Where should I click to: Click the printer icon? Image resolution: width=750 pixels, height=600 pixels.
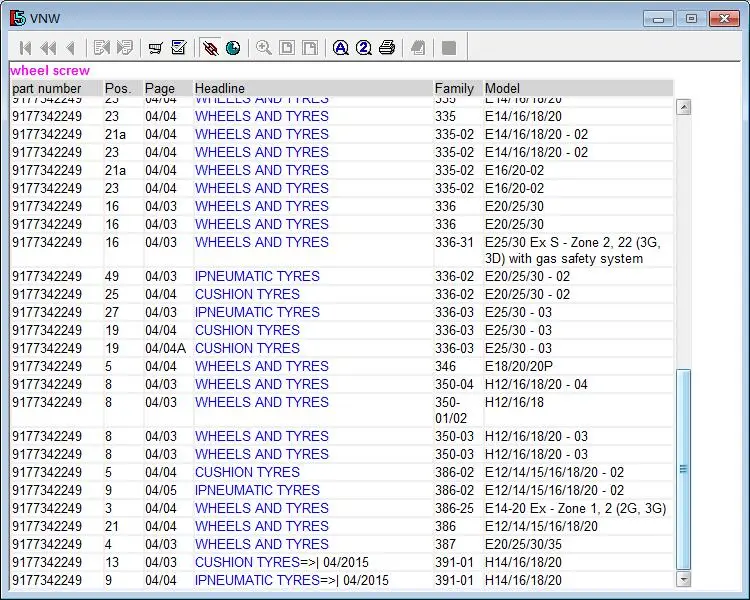pyautogui.click(x=387, y=48)
